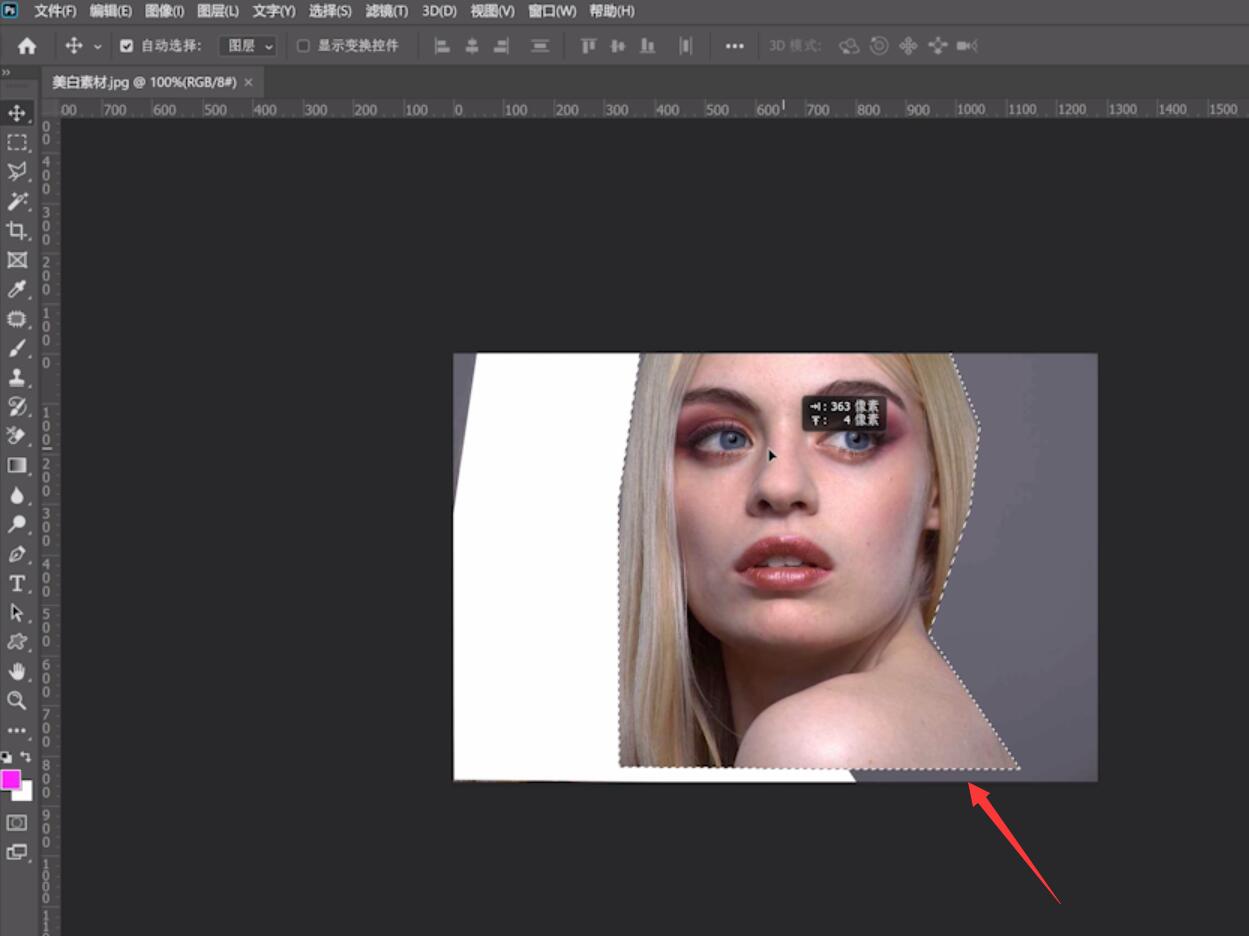Open more align and distribute options
The width and height of the screenshot is (1249, 936).
point(735,46)
